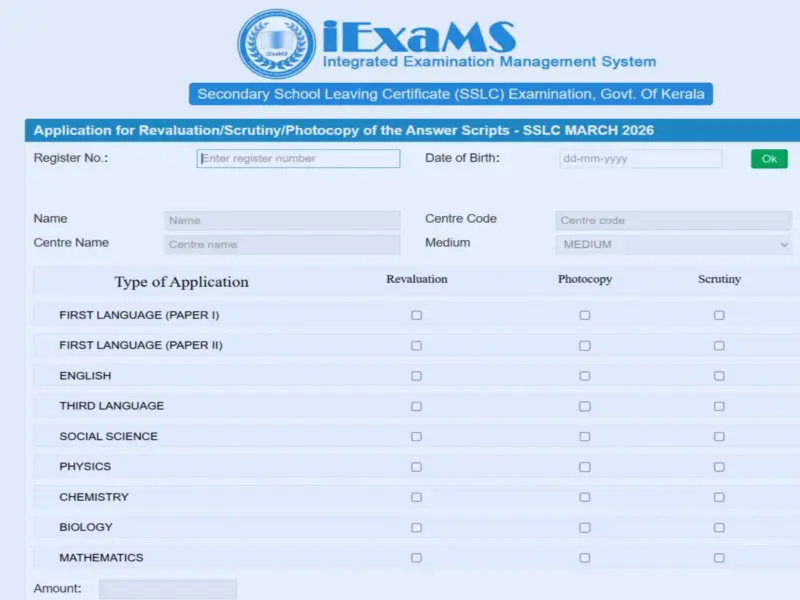
Task: Check the Biology Revaluation box
Action: (416, 528)
